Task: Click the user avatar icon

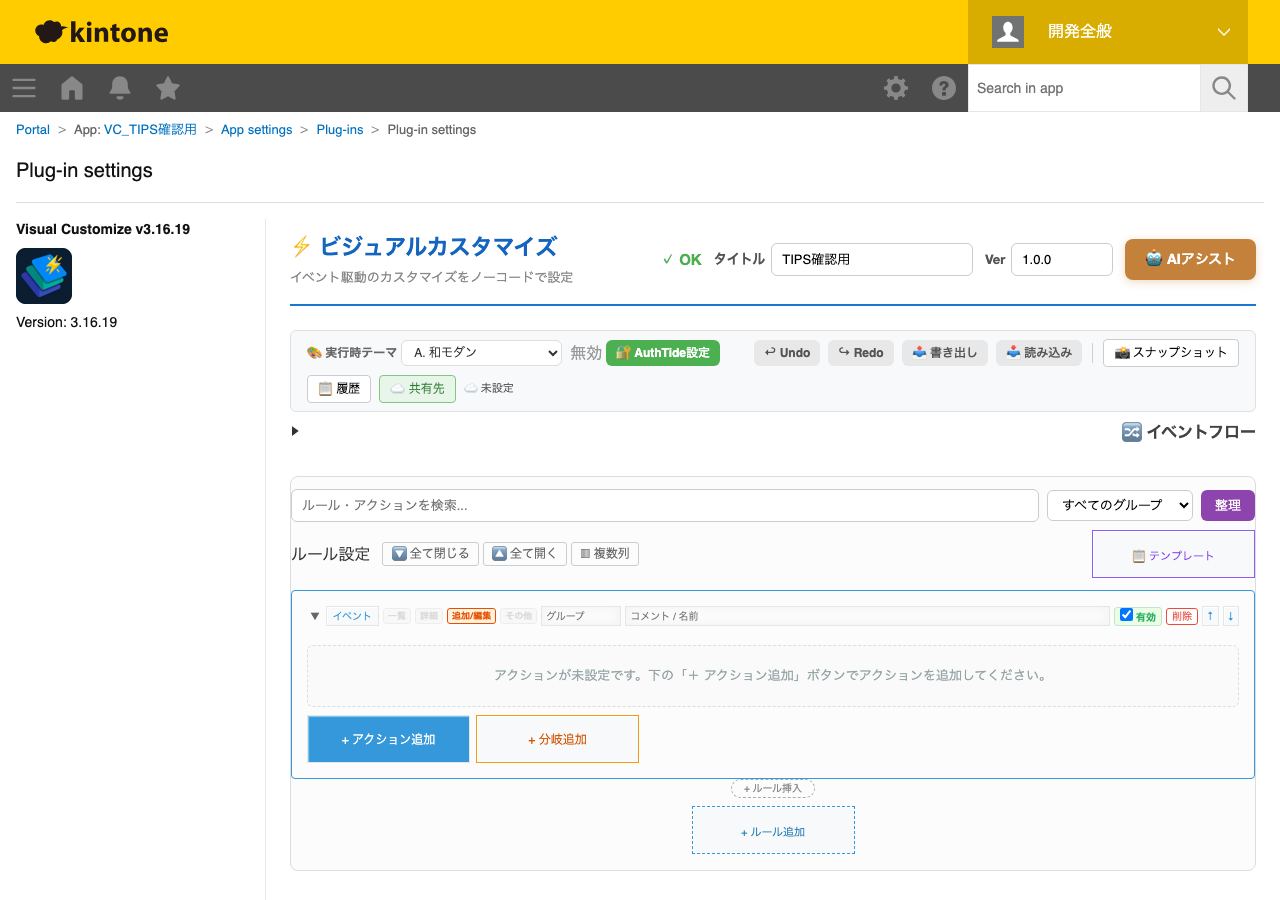Action: [1008, 32]
